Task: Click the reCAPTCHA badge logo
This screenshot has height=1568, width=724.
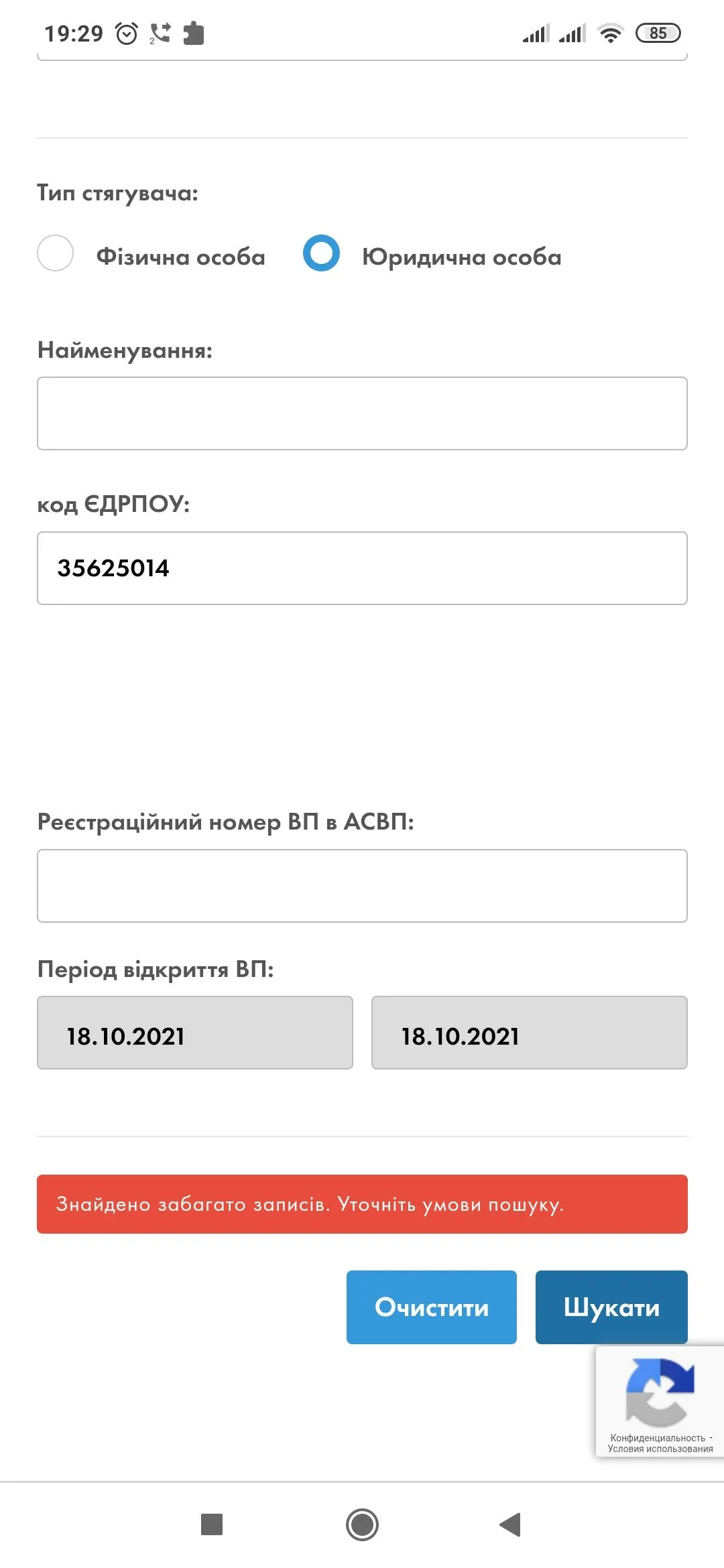Action: pos(660,1391)
